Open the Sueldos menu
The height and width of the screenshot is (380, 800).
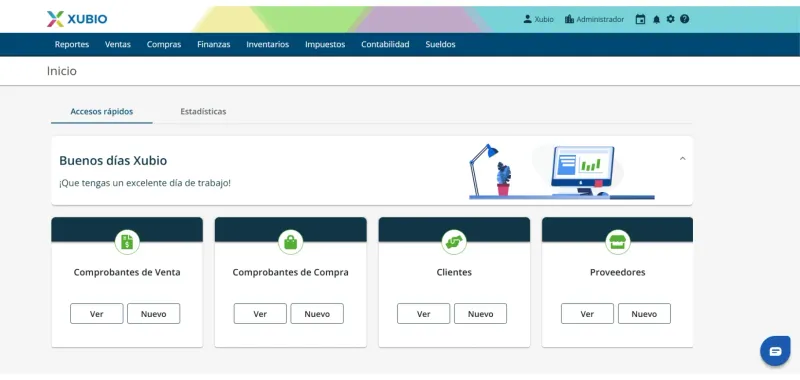pyautogui.click(x=440, y=44)
